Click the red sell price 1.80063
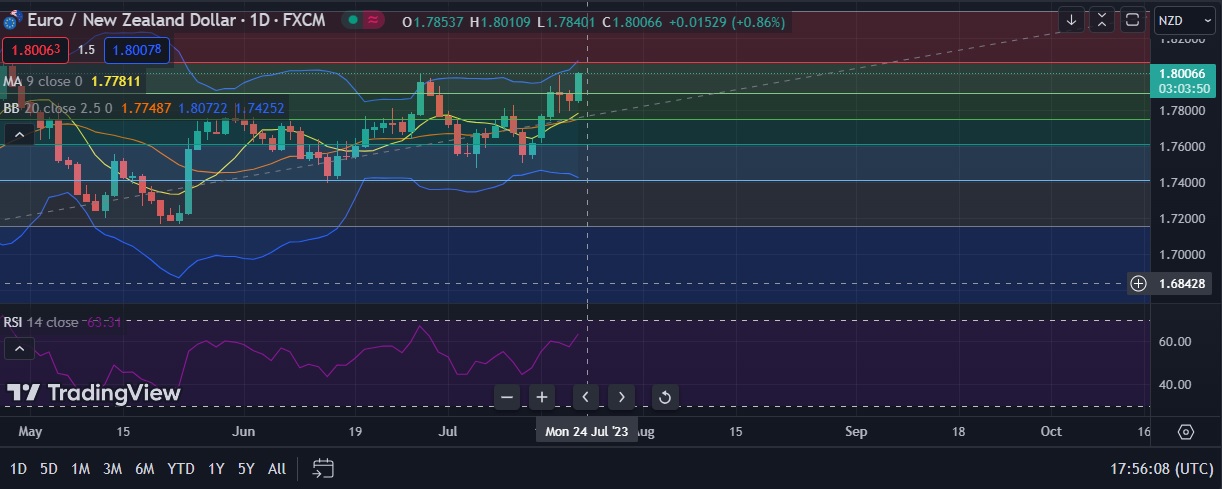This screenshot has height=489, width=1222. point(35,49)
